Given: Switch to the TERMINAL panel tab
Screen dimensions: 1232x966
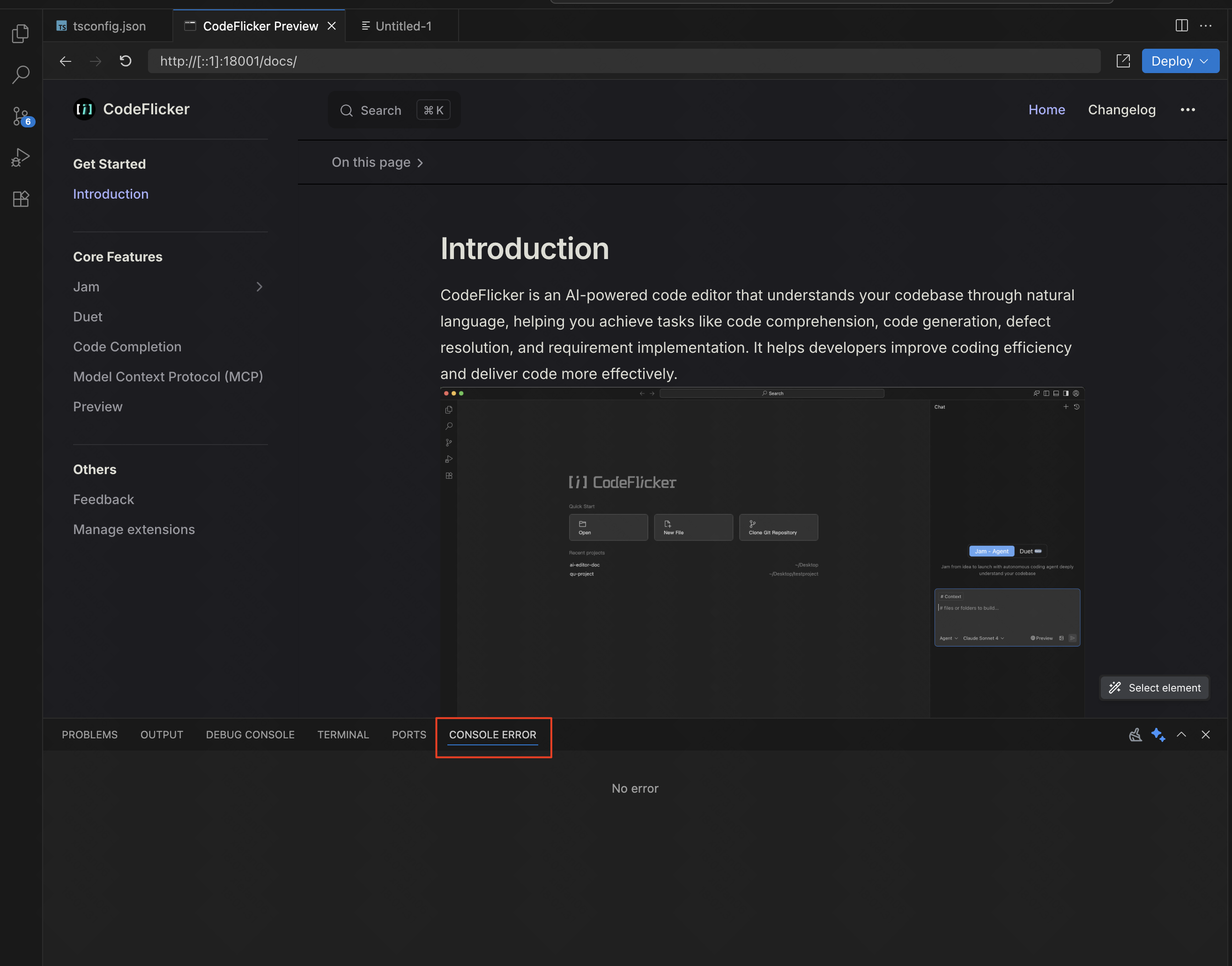Looking at the screenshot, I should (342, 735).
